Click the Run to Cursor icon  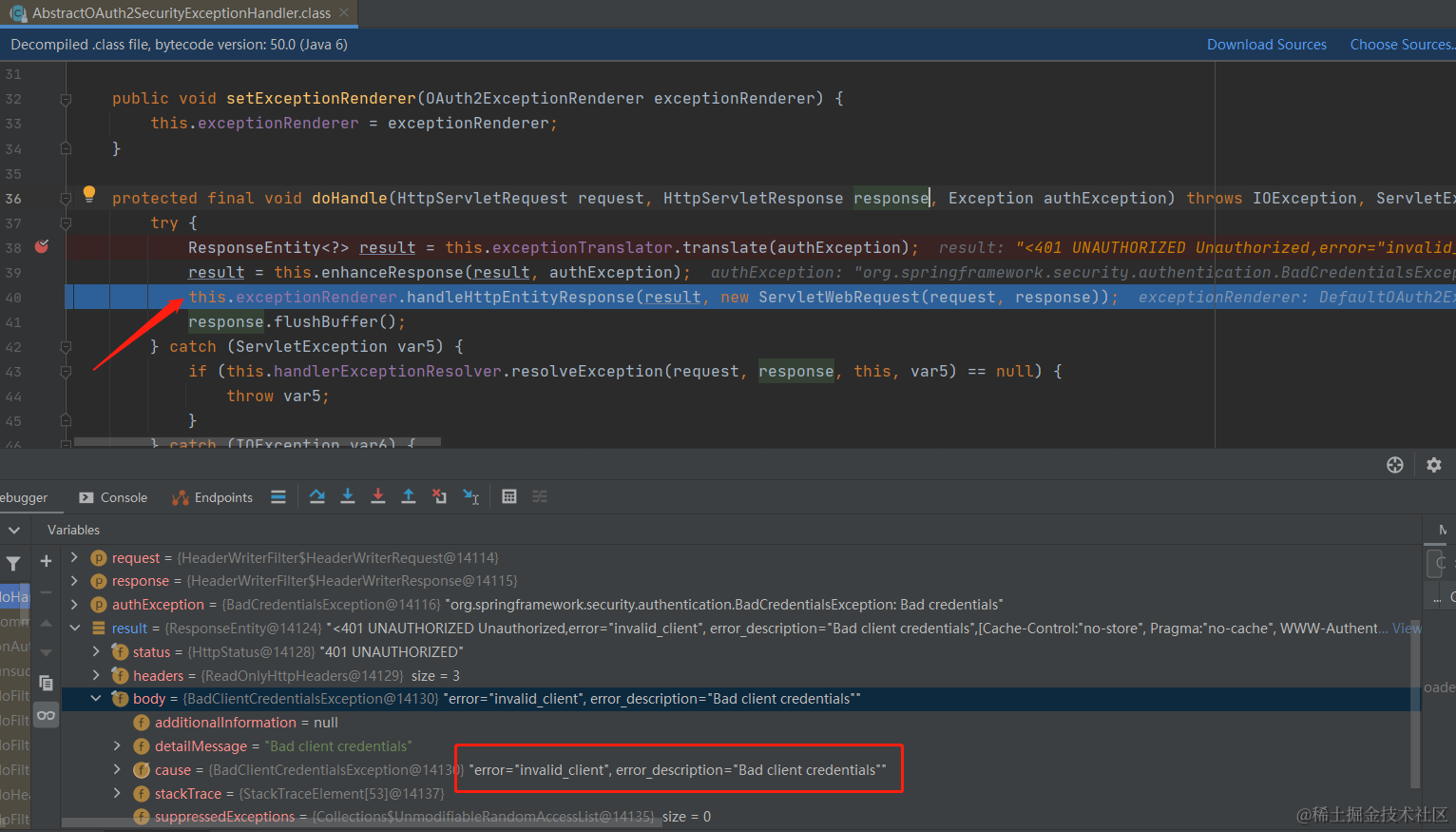(470, 496)
